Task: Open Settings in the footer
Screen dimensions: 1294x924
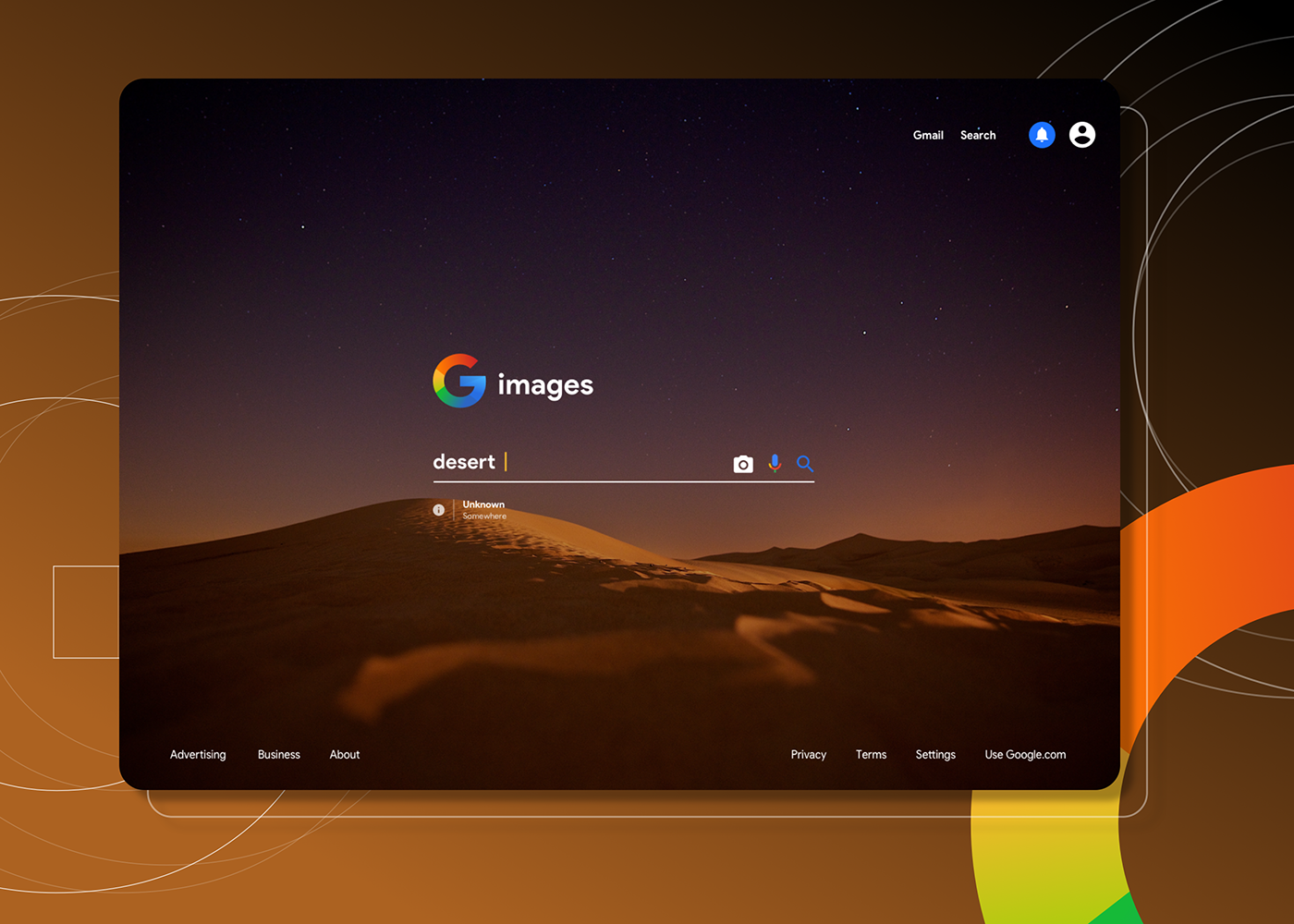Action: [935, 755]
